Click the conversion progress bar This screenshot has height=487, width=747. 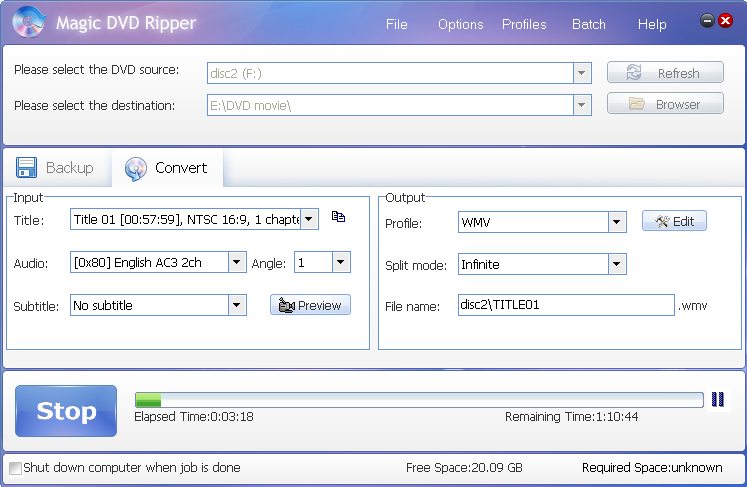419,400
